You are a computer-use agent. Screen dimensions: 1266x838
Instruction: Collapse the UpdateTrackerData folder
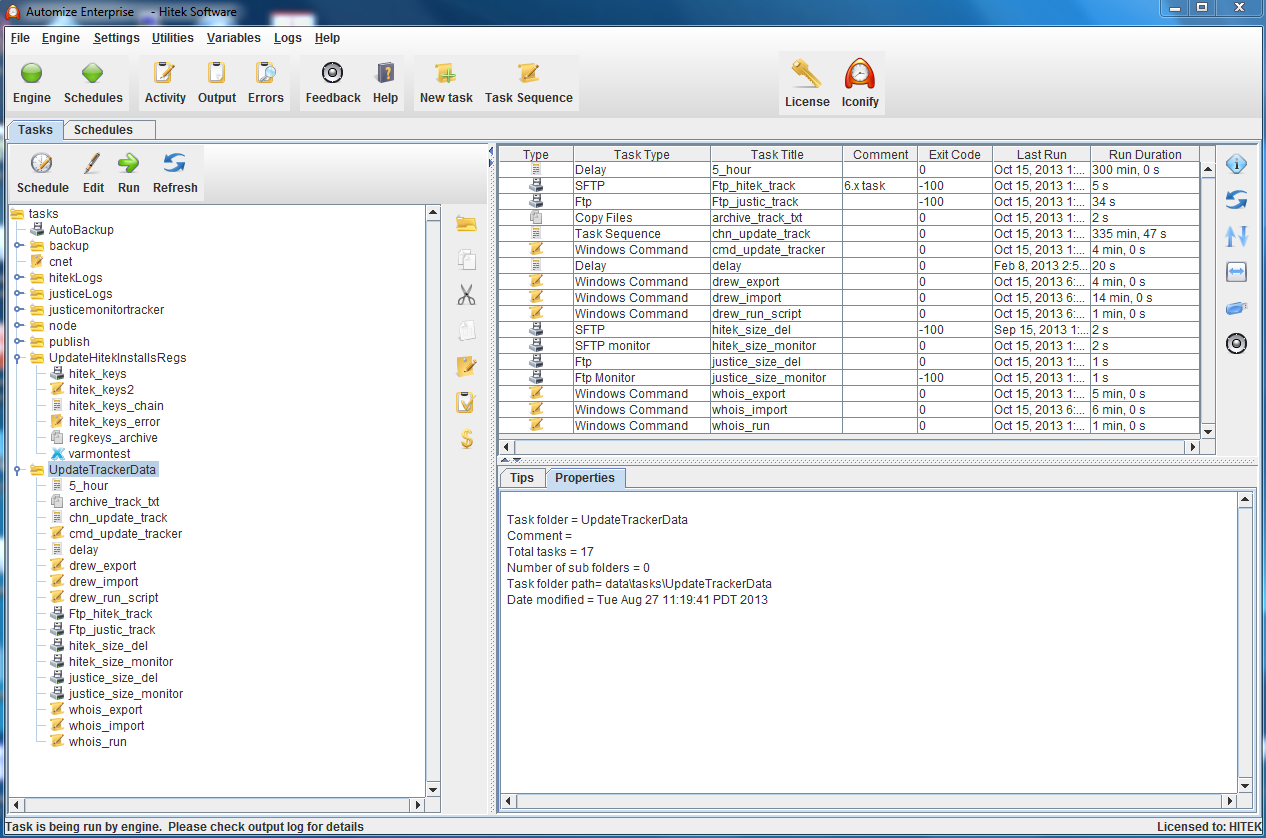pos(18,470)
